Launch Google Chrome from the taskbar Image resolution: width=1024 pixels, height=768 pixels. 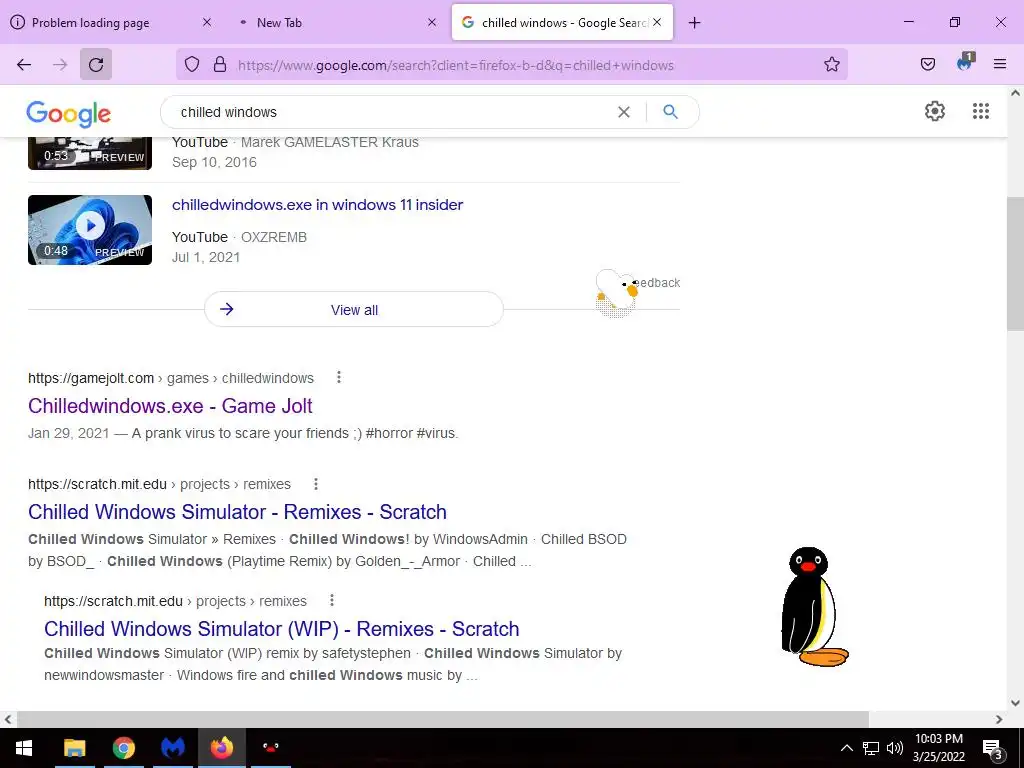(123, 748)
